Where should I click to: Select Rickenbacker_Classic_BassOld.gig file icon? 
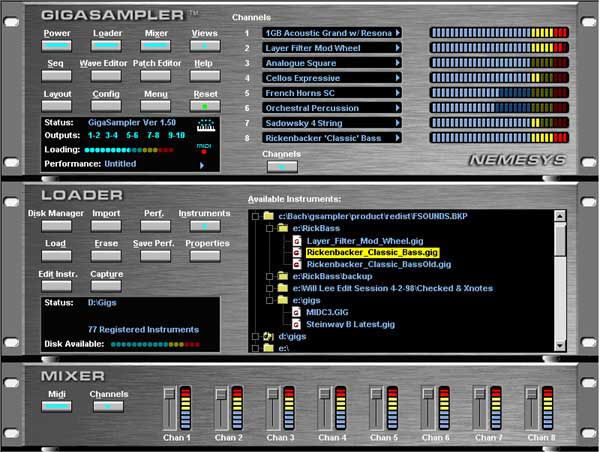coord(297,264)
